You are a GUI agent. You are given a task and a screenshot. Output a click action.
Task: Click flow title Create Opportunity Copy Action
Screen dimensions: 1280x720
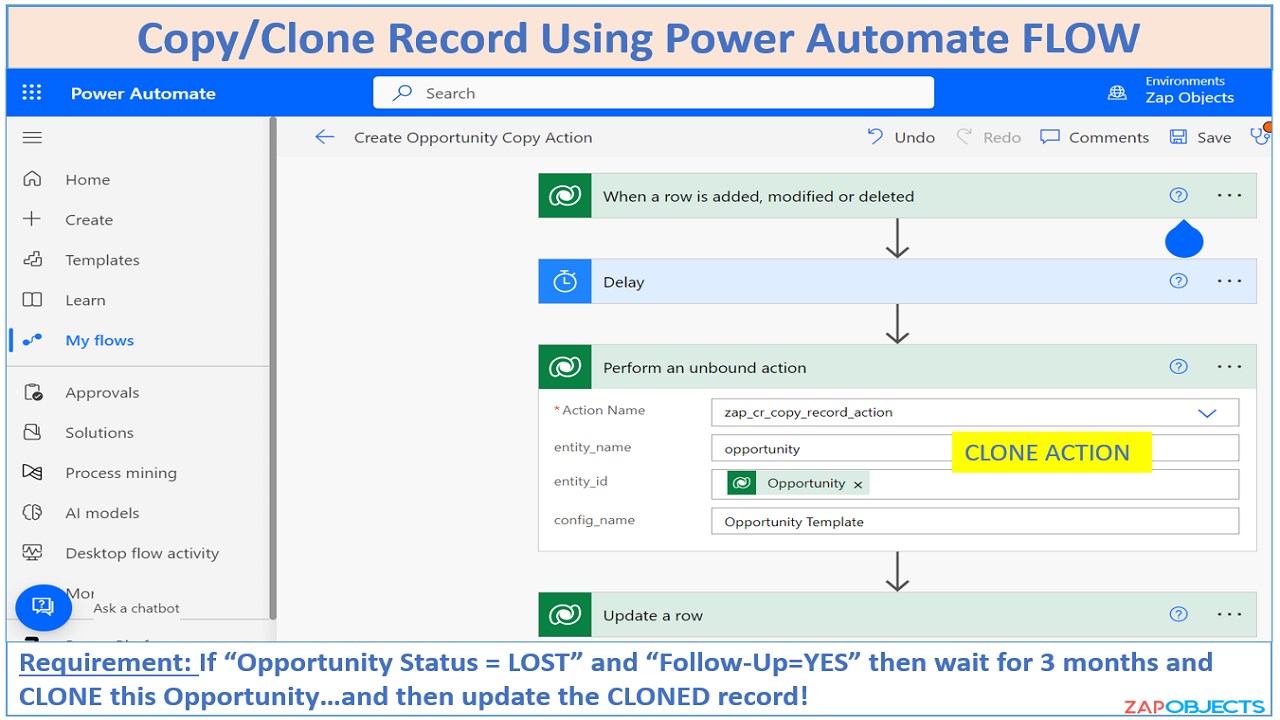[473, 138]
